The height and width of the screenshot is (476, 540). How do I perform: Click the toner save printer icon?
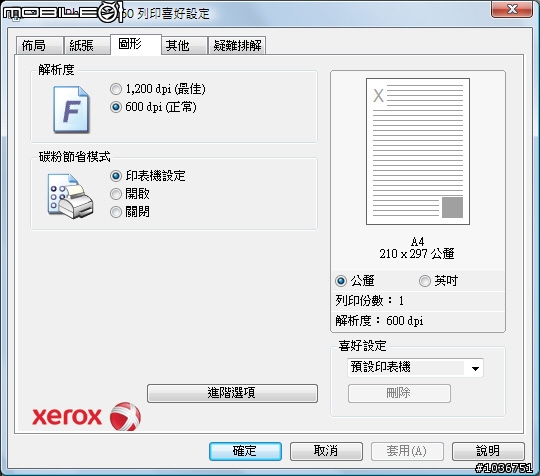(x=71, y=196)
